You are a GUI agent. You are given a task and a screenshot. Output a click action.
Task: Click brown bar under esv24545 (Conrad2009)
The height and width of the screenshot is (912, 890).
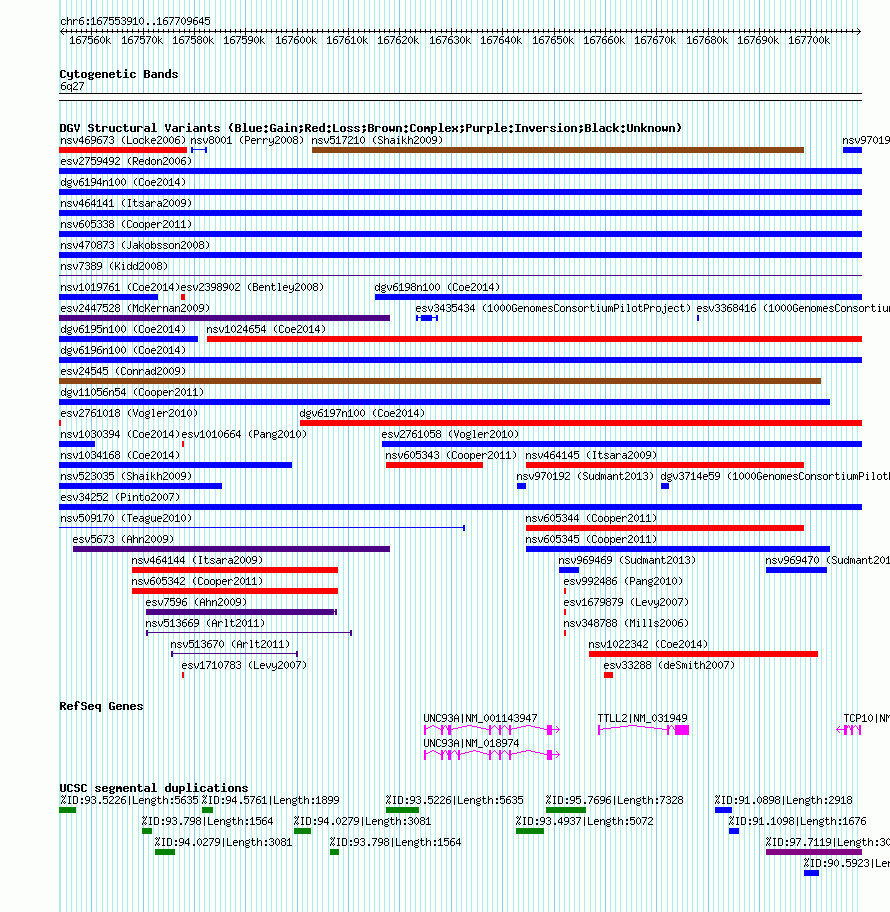coord(440,381)
